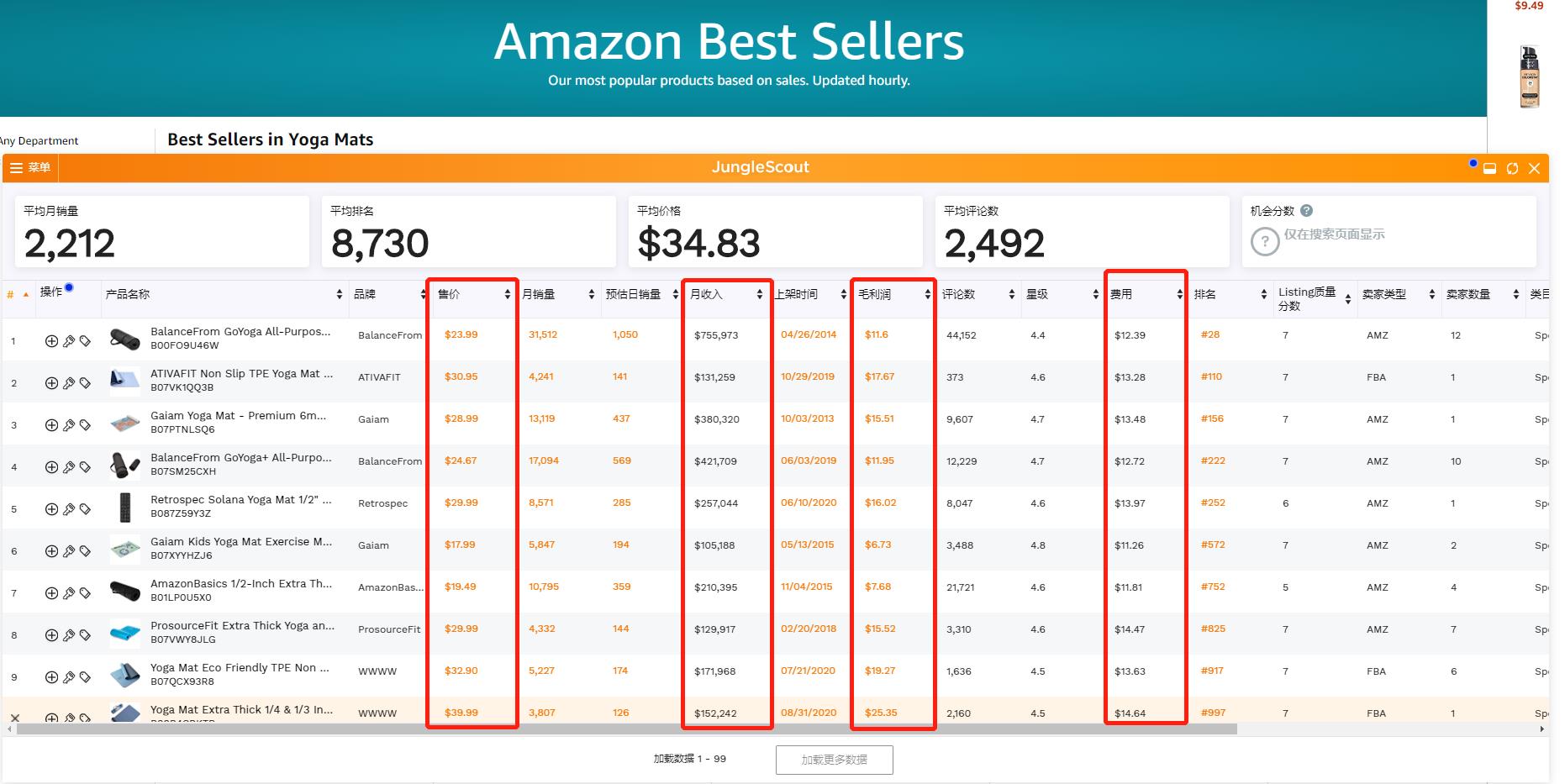1565x784 pixels.
Task: Click the add (plus) icon for BalanceFrom GoYoga row 1
Action: (51, 341)
